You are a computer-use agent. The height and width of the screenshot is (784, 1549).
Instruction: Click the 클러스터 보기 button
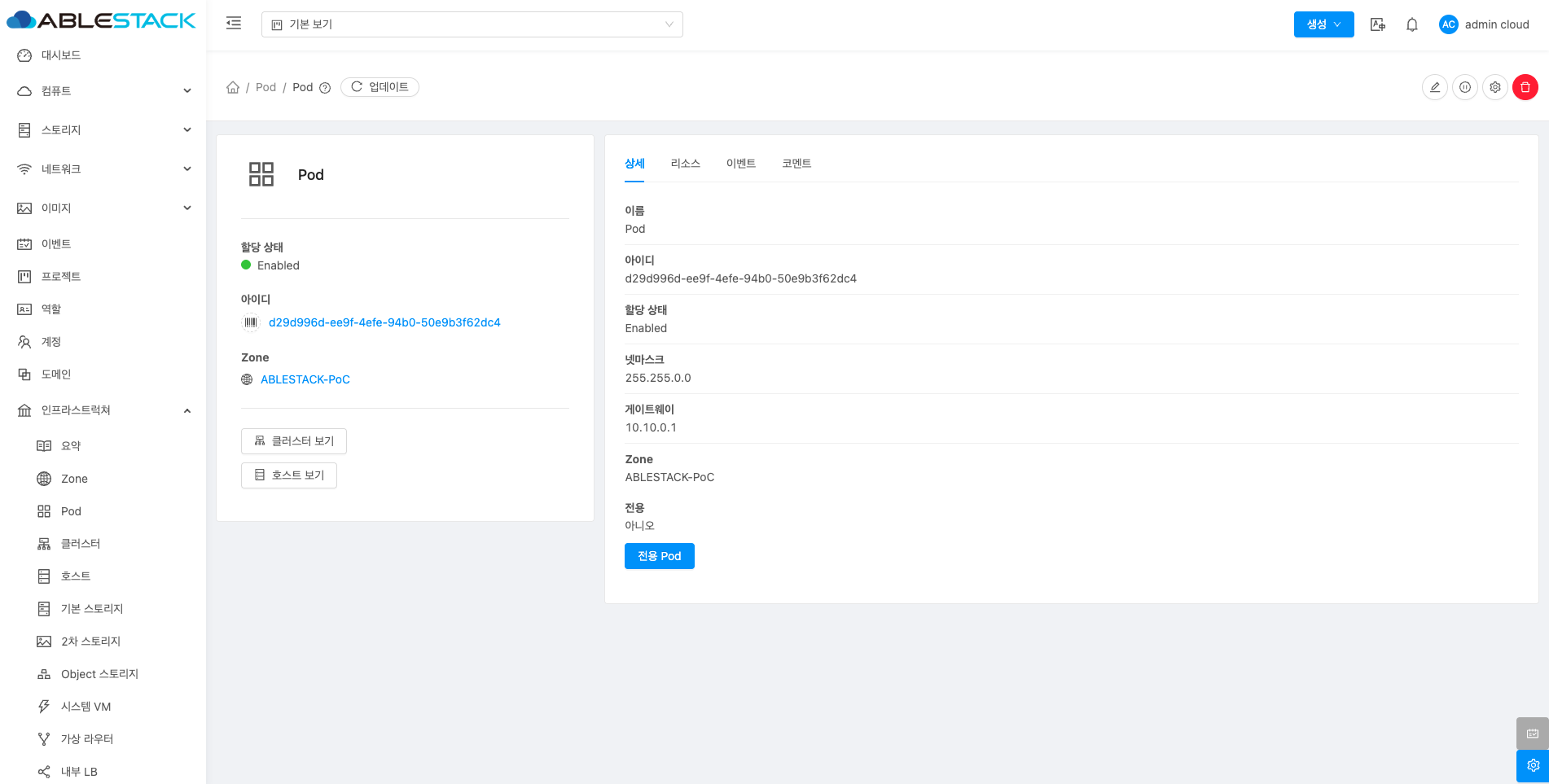(294, 441)
